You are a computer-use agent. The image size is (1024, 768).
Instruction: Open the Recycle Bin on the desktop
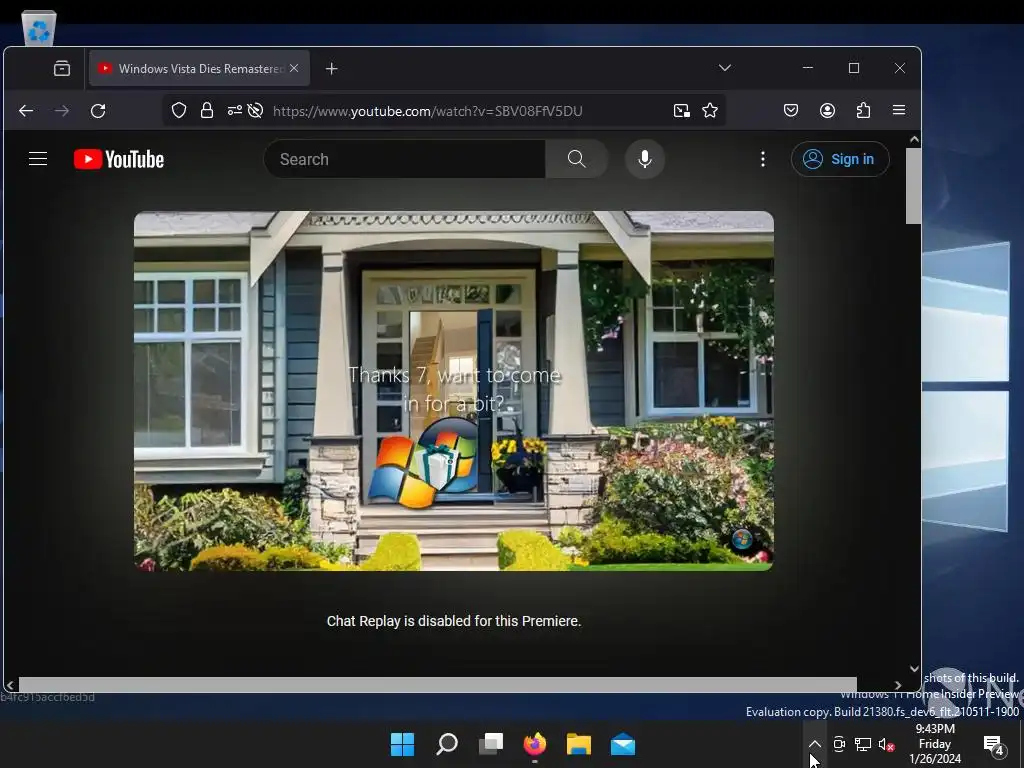39,27
